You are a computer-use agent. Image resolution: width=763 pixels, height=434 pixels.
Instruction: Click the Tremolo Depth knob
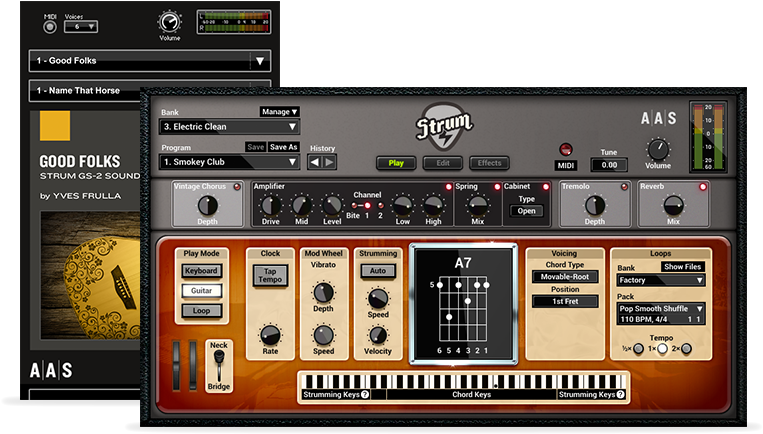click(x=595, y=205)
